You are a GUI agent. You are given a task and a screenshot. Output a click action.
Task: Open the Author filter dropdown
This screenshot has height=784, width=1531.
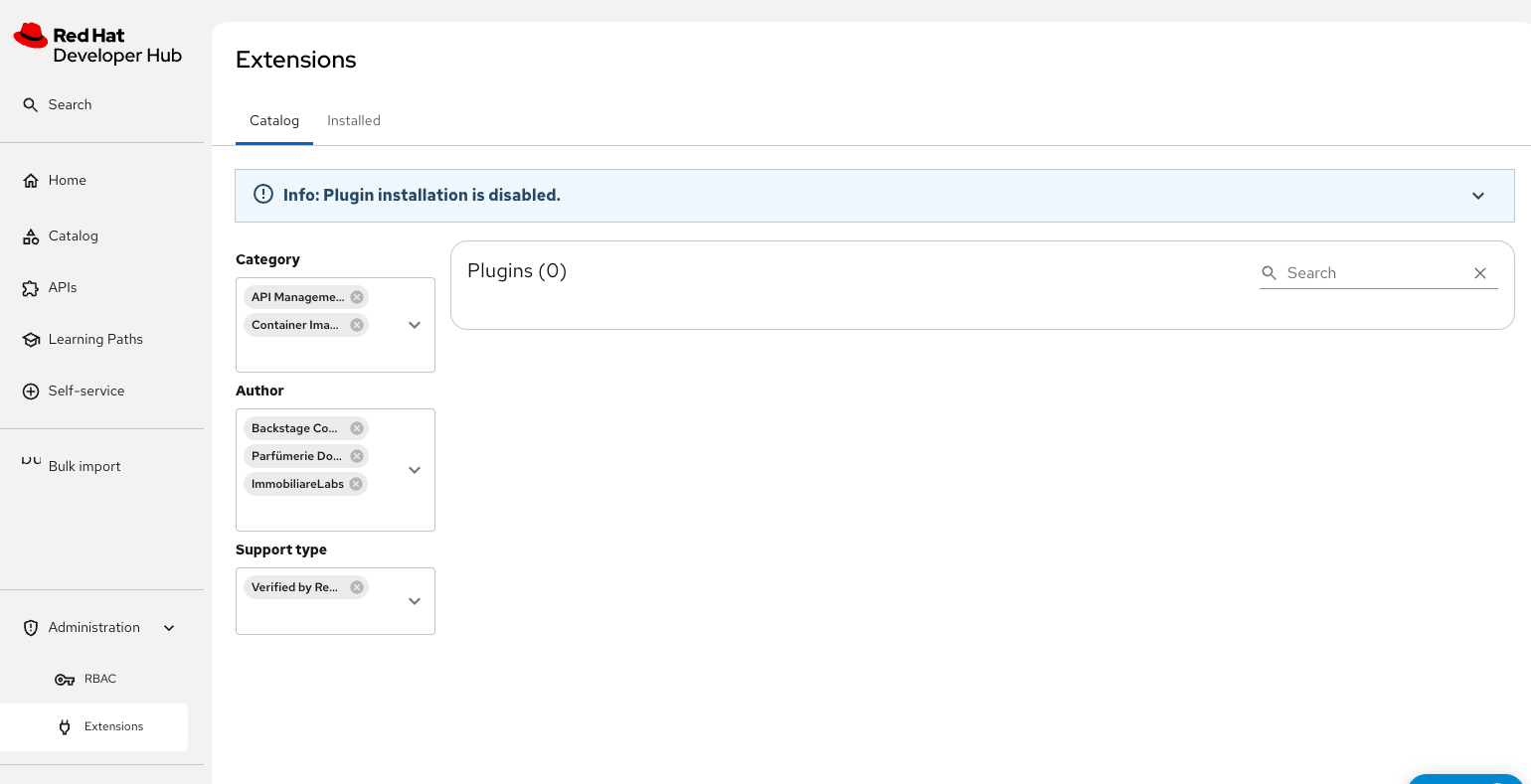(x=415, y=470)
